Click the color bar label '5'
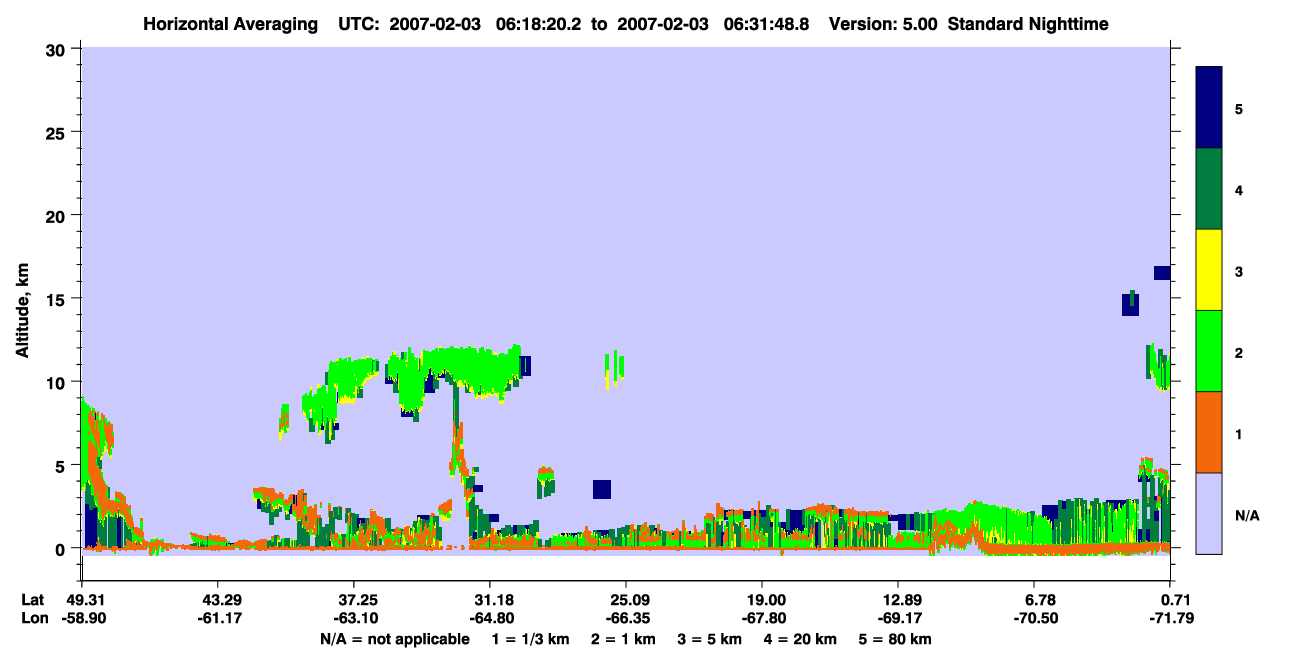The image size is (1300, 667). pyautogui.click(x=1239, y=108)
